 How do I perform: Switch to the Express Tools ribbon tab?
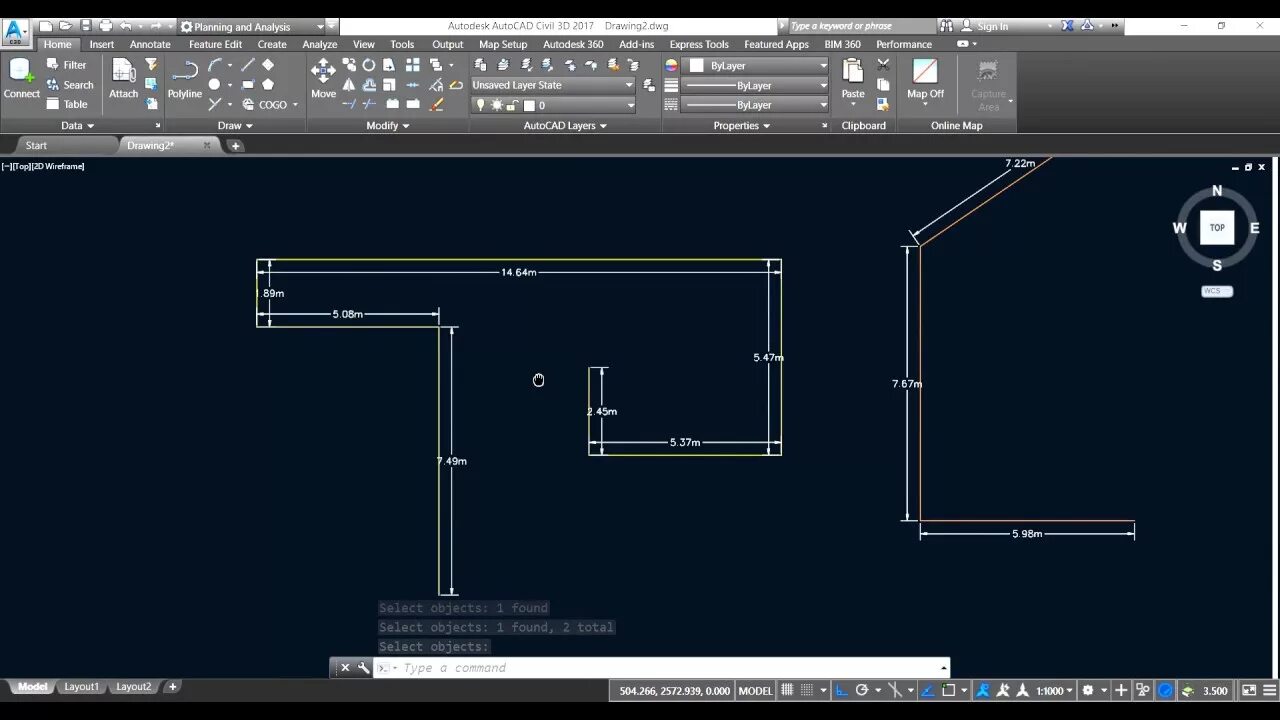(699, 44)
